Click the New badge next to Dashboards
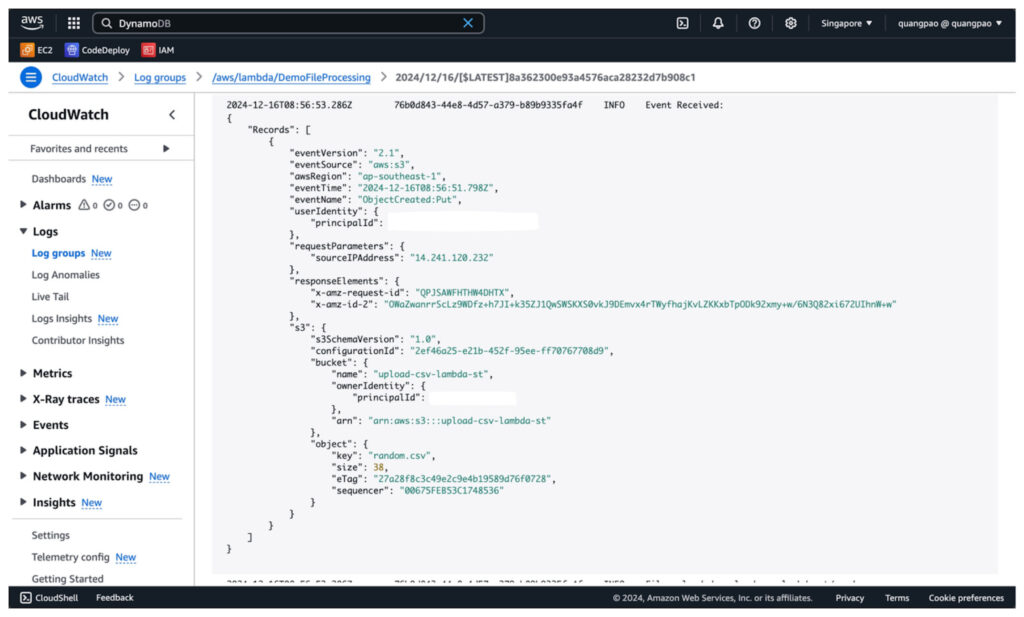The width and height of the screenshot is (1024, 617). [102, 179]
